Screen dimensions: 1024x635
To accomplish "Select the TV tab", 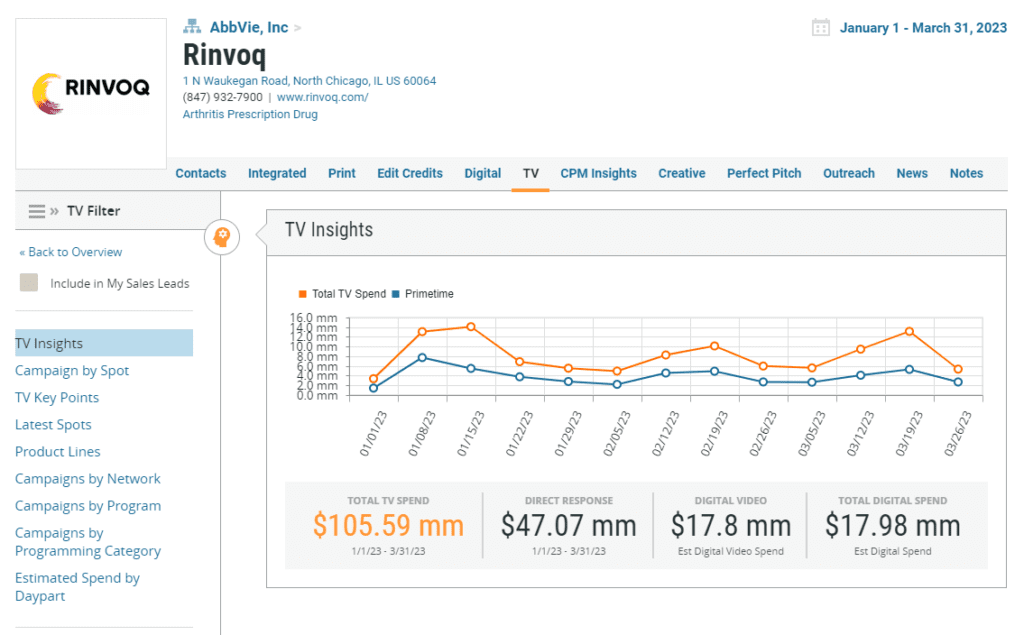I will point(530,173).
